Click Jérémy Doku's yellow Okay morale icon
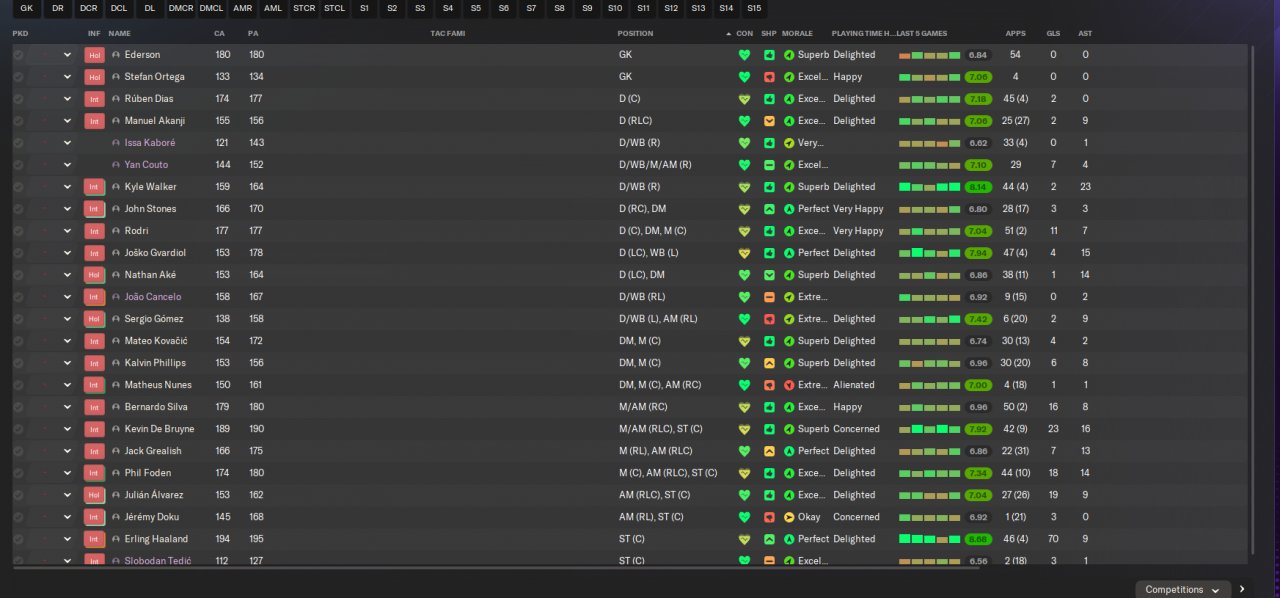This screenshot has width=1280, height=598. coord(789,517)
